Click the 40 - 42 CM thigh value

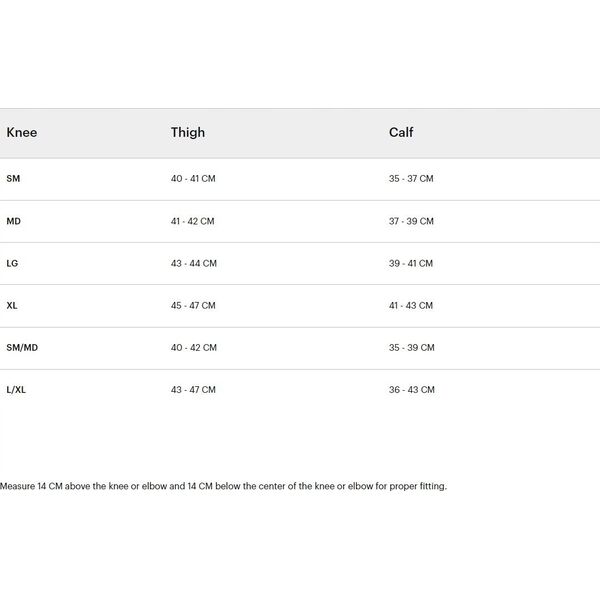pyautogui.click(x=194, y=347)
